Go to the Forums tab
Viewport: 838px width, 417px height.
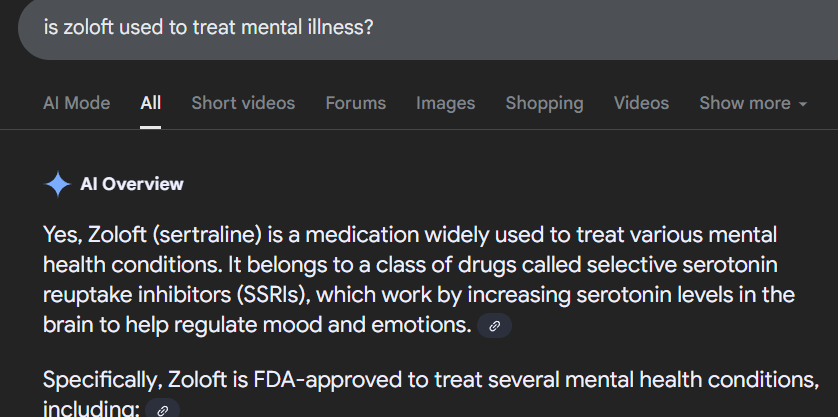click(355, 103)
